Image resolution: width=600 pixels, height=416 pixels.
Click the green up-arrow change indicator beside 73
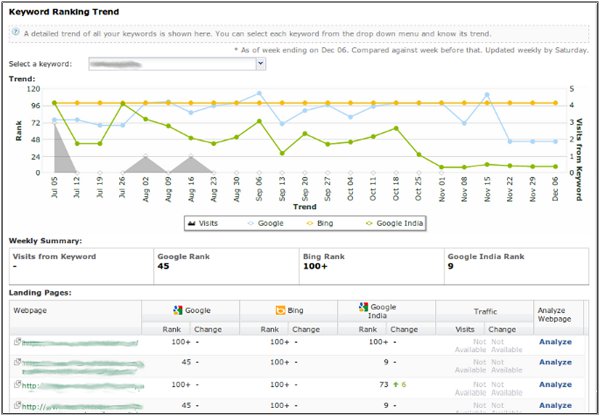pos(396,385)
